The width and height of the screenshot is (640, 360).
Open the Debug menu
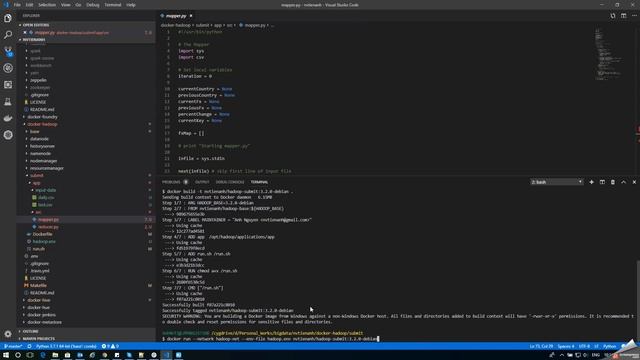click(x=93, y=5)
